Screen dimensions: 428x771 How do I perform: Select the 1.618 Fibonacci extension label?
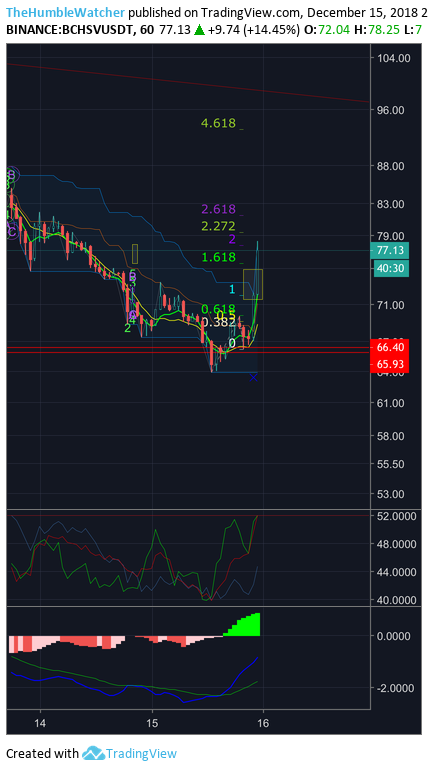(218, 257)
